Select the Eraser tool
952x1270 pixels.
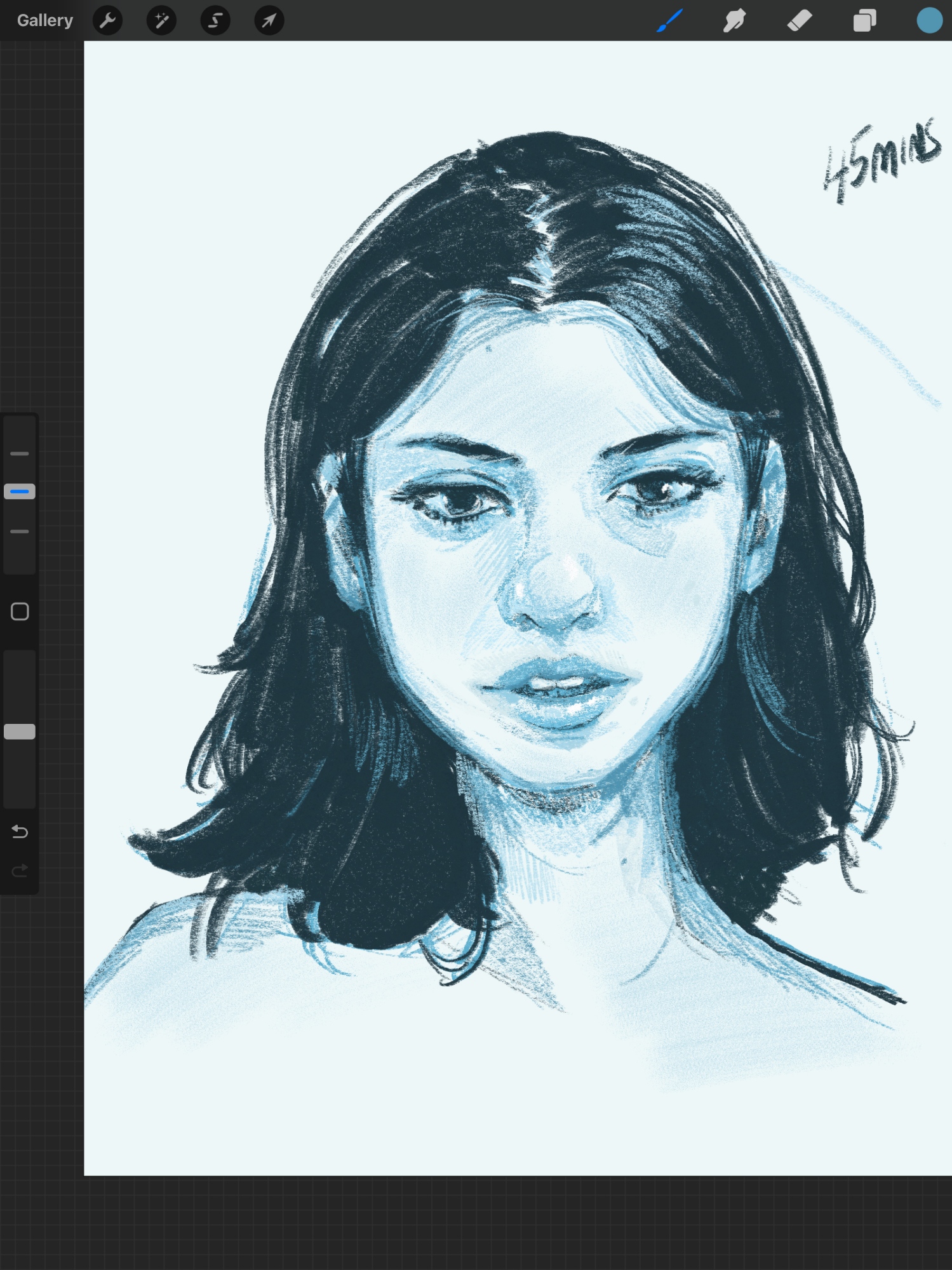tap(800, 20)
